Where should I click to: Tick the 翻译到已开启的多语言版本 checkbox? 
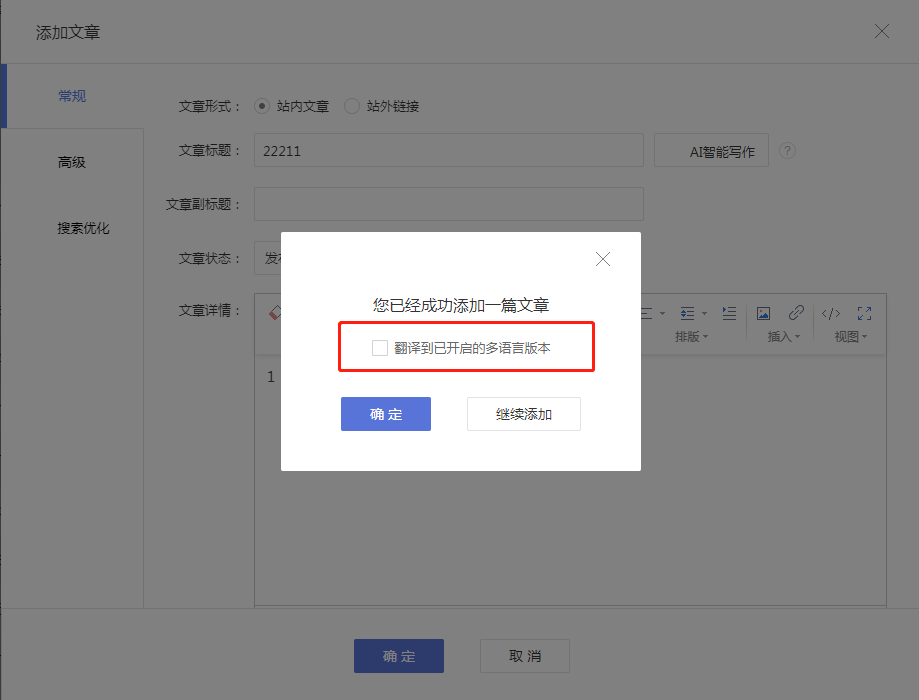[380, 348]
